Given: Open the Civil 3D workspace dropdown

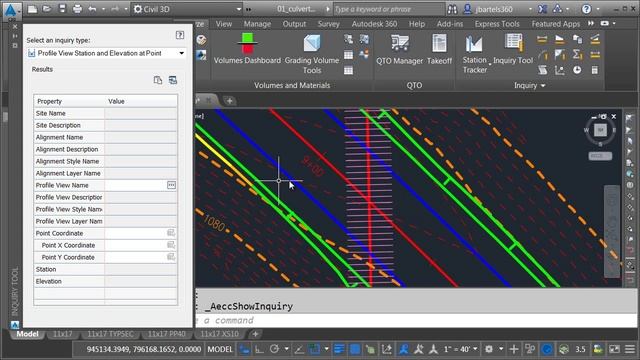Looking at the screenshot, I should coord(188,9).
